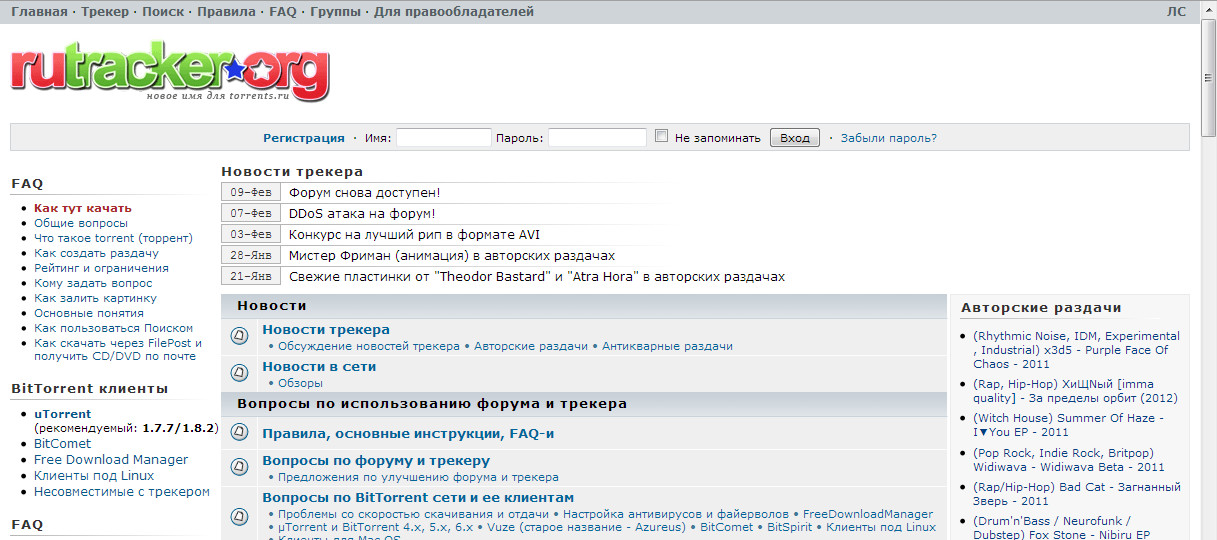Toggle the Не запоминать checkbox

coord(661,136)
